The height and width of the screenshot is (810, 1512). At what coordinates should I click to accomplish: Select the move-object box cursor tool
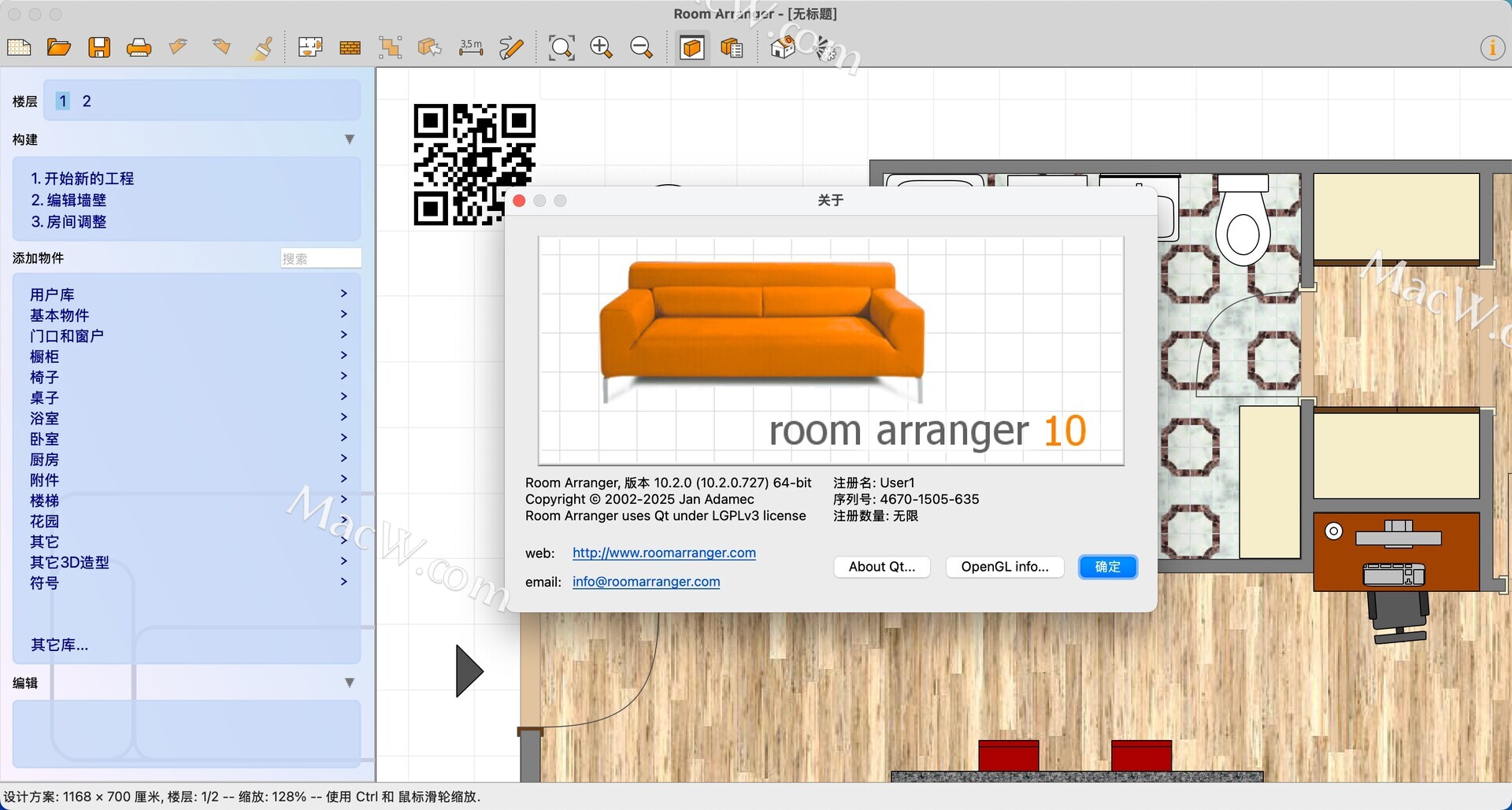[x=429, y=47]
